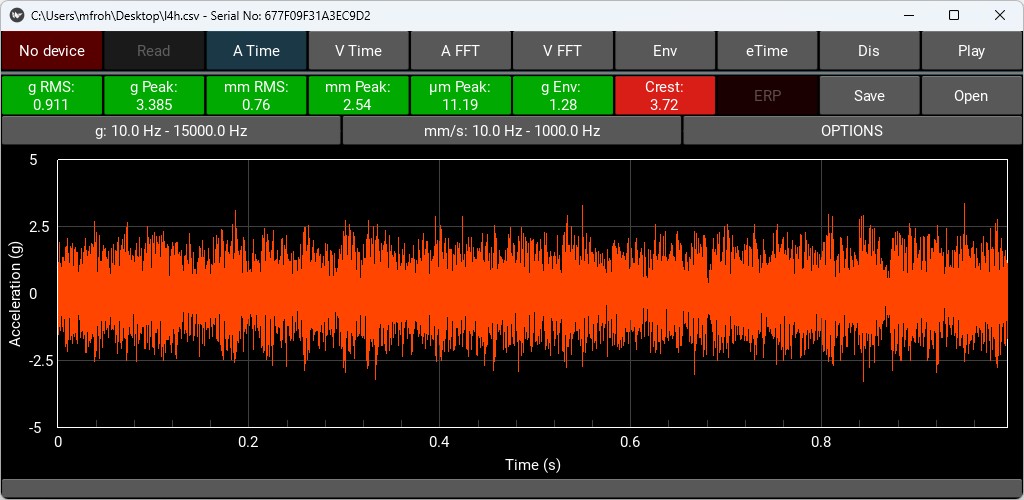The image size is (1024, 500).
Task: Minimize the application window
Action: [908, 16]
